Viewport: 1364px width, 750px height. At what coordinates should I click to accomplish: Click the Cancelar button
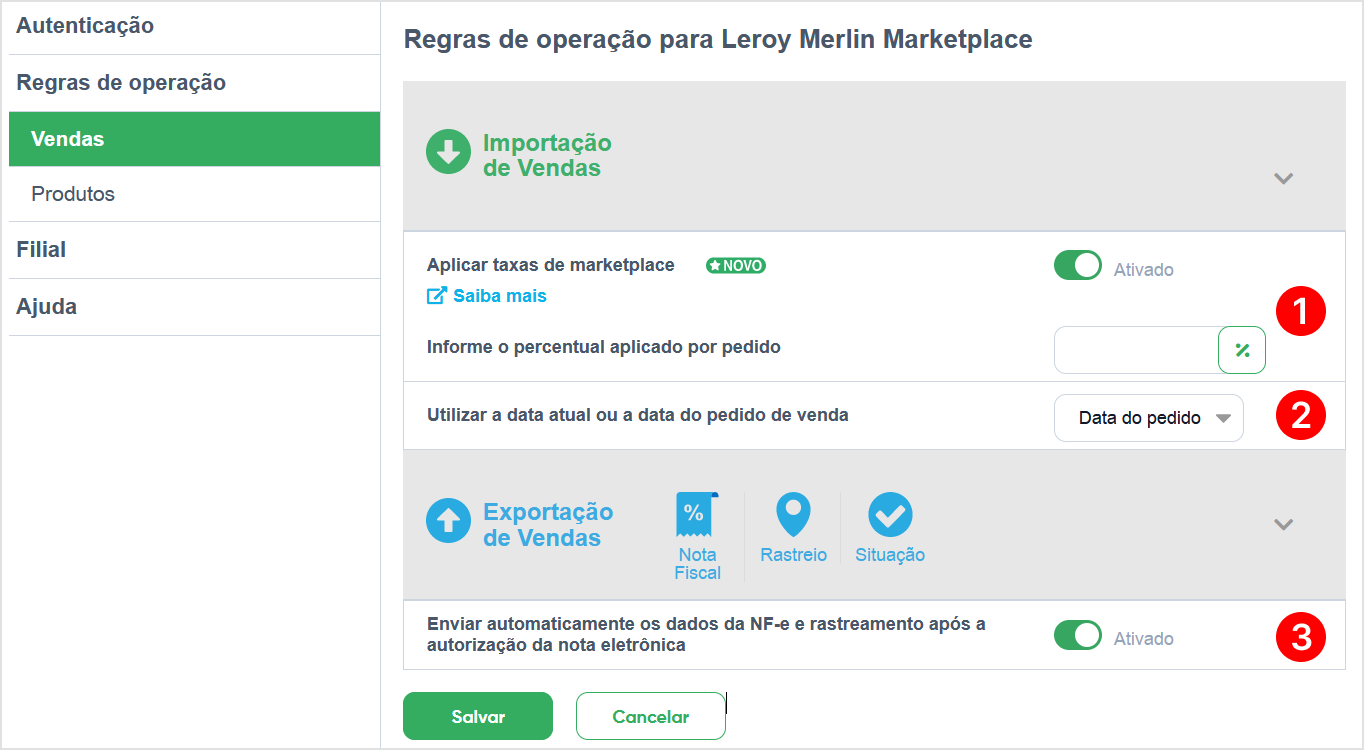click(651, 716)
